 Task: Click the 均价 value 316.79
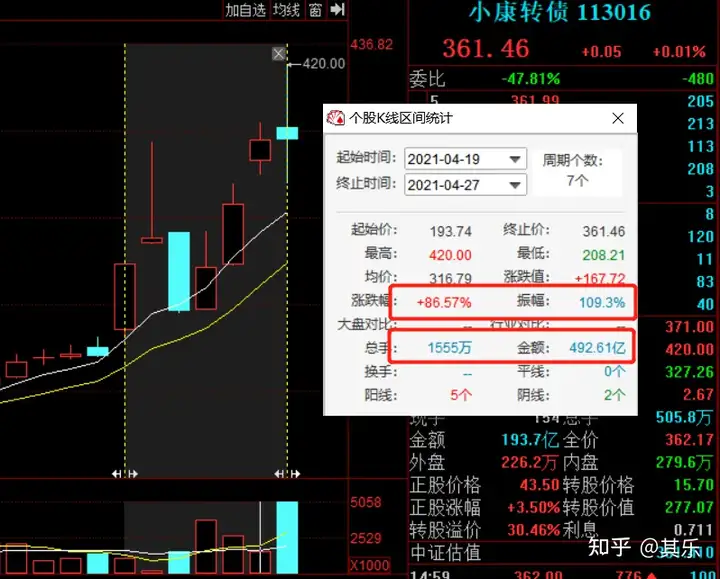tap(450, 279)
